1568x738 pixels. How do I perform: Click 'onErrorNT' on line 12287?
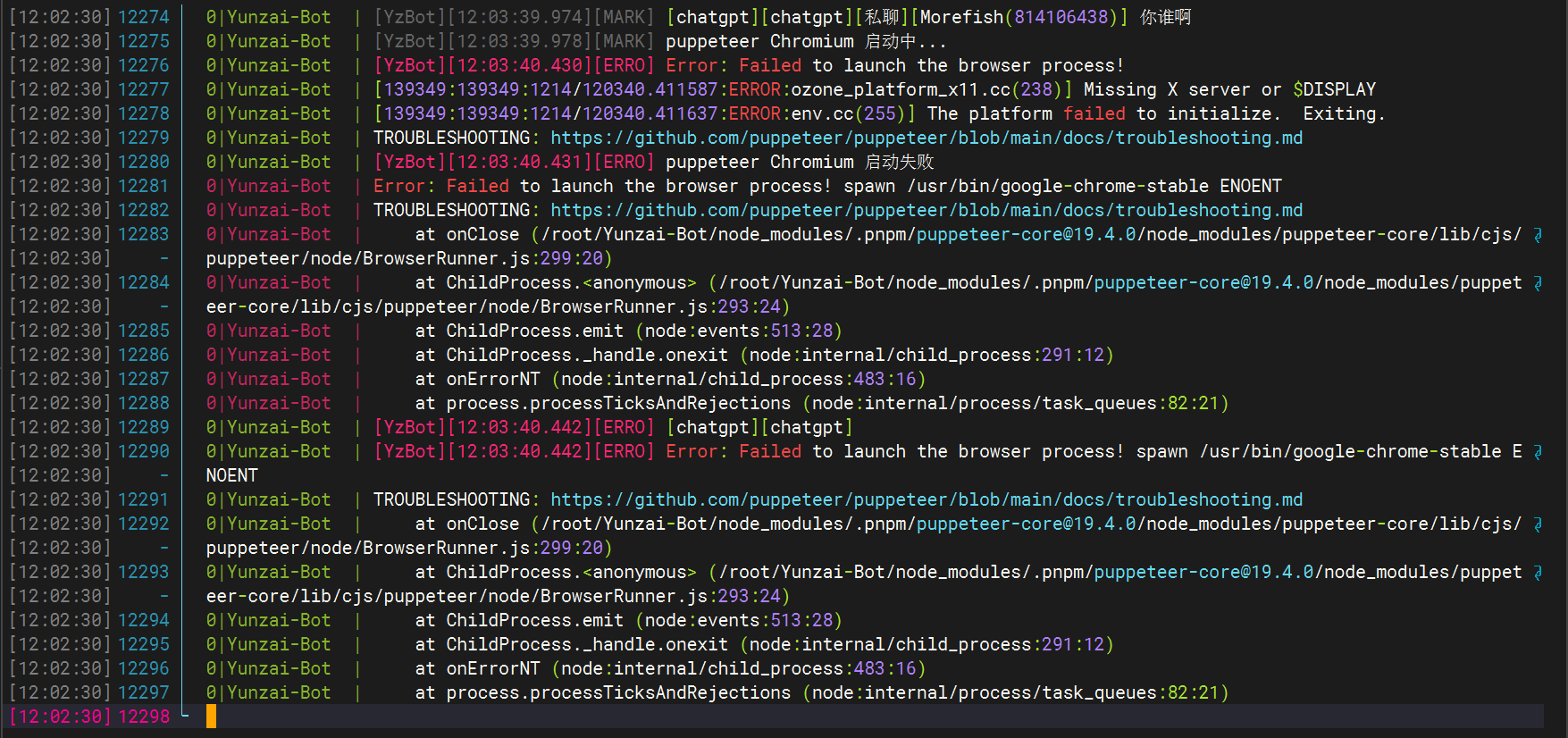pos(493,379)
